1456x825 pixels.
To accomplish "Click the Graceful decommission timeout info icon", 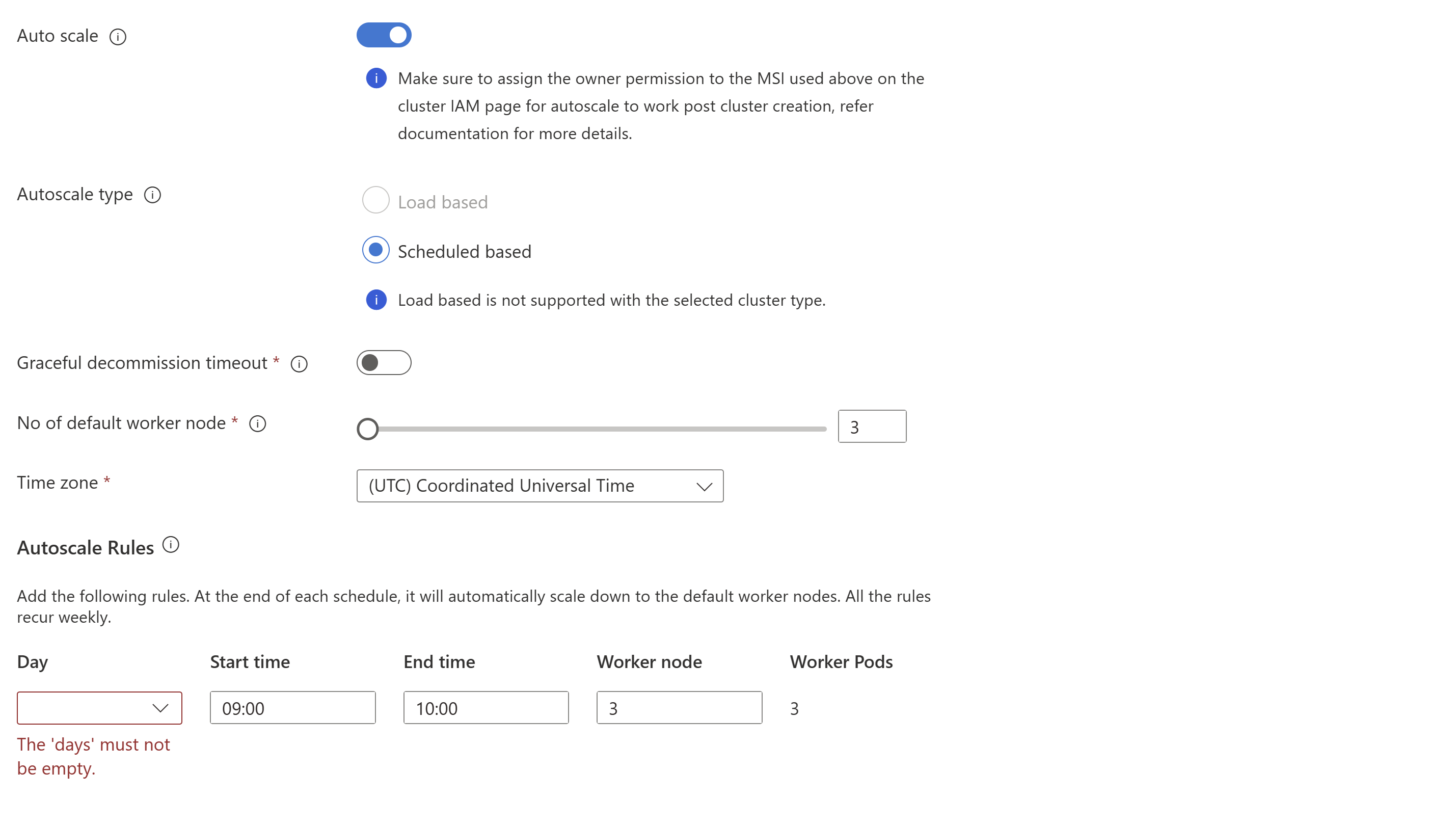I will [x=300, y=363].
